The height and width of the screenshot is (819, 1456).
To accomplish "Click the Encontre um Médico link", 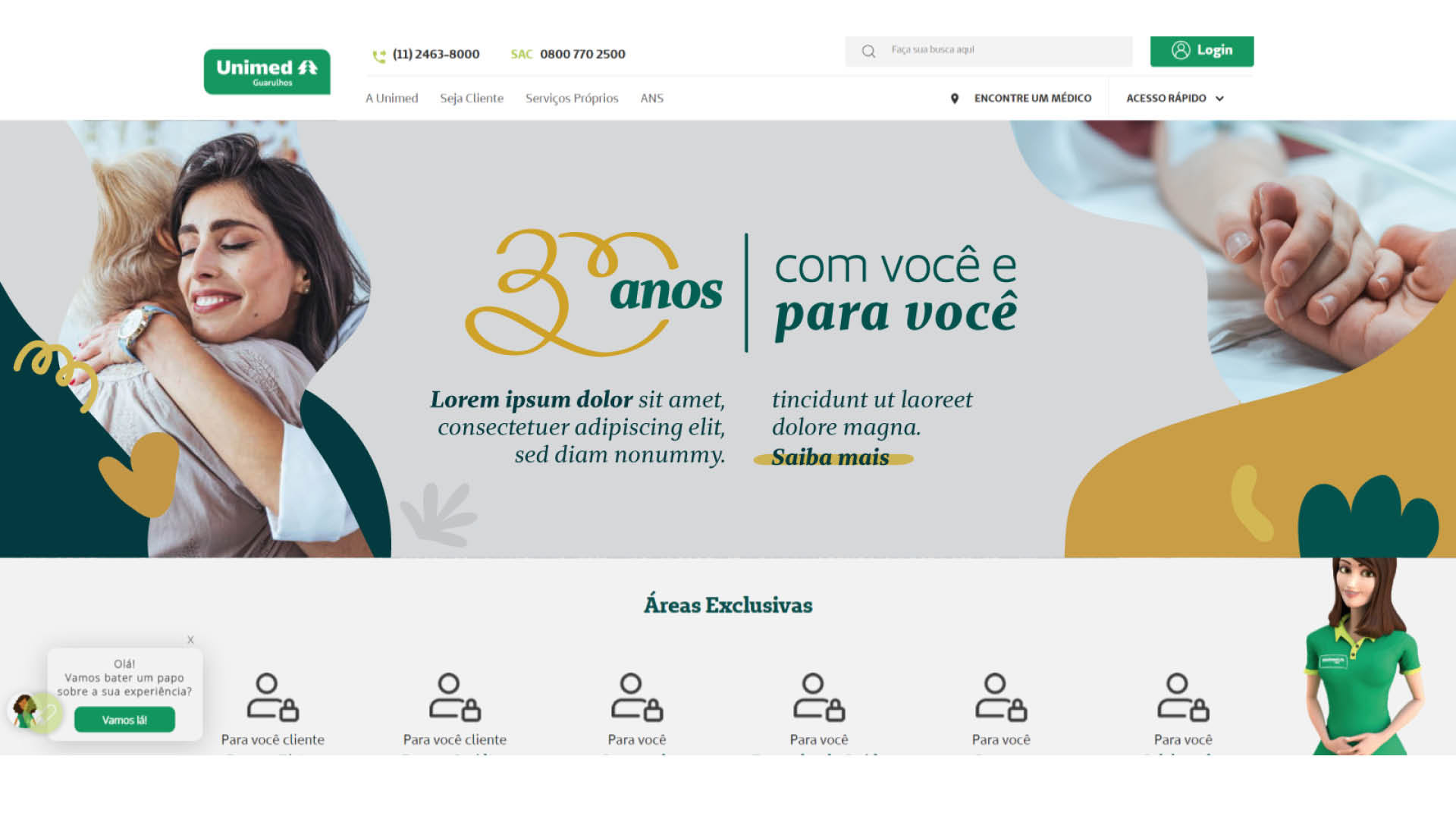I will (x=1033, y=99).
